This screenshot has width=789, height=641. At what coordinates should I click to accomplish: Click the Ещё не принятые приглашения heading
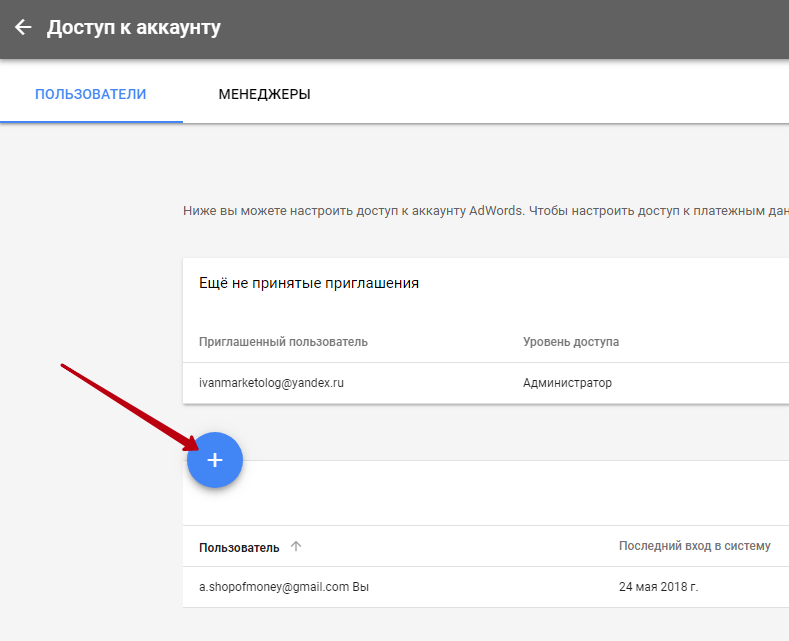(x=308, y=283)
